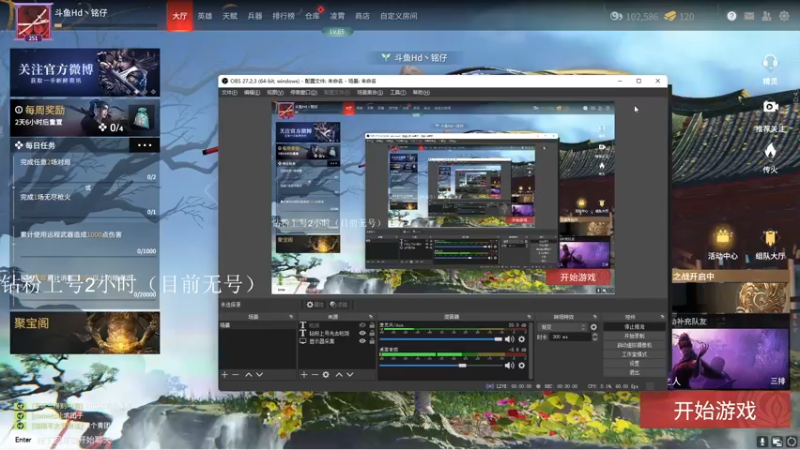Switch to 英雄 tab in game

click(205, 16)
